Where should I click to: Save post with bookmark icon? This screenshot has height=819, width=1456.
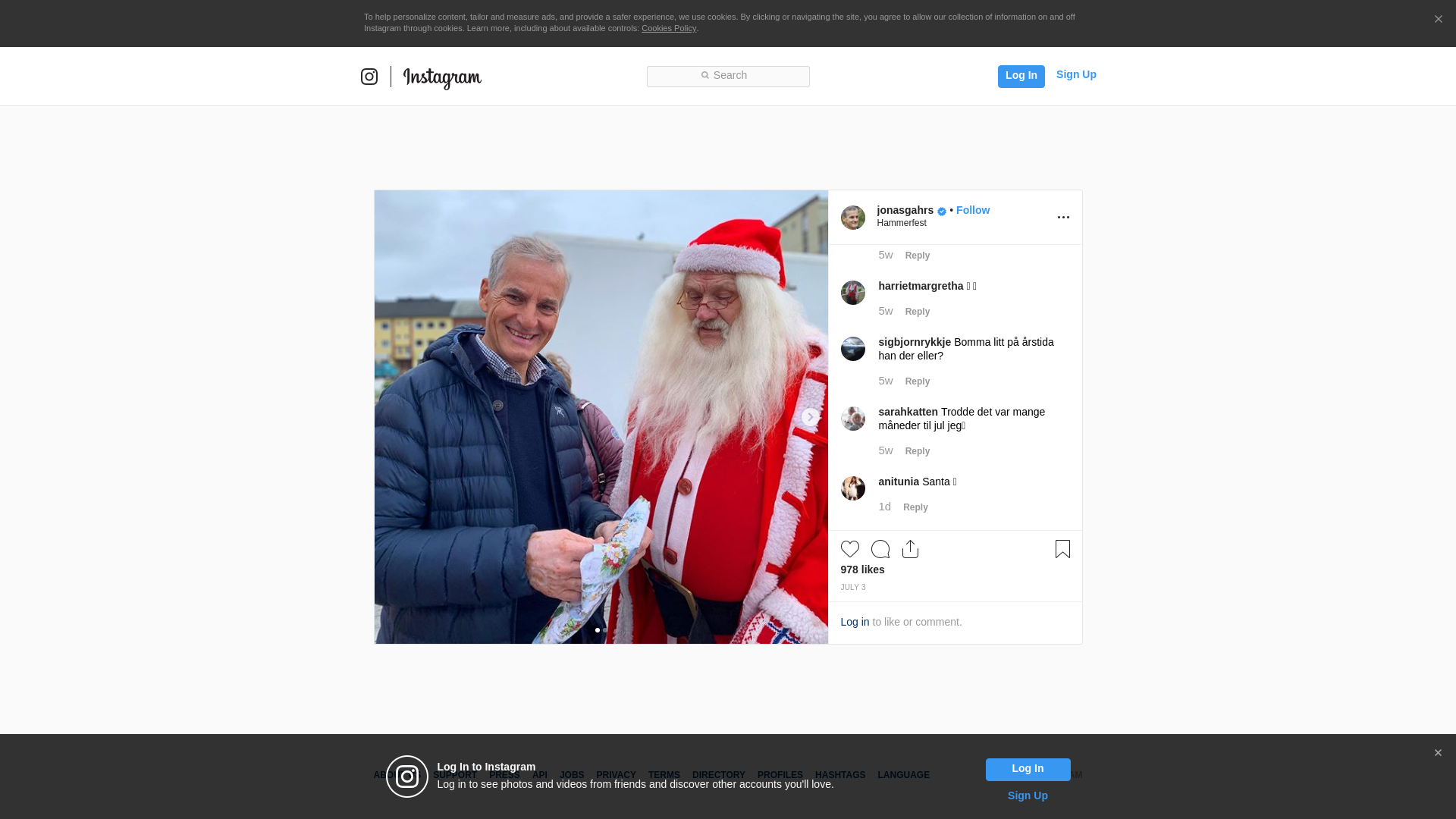point(1062,549)
